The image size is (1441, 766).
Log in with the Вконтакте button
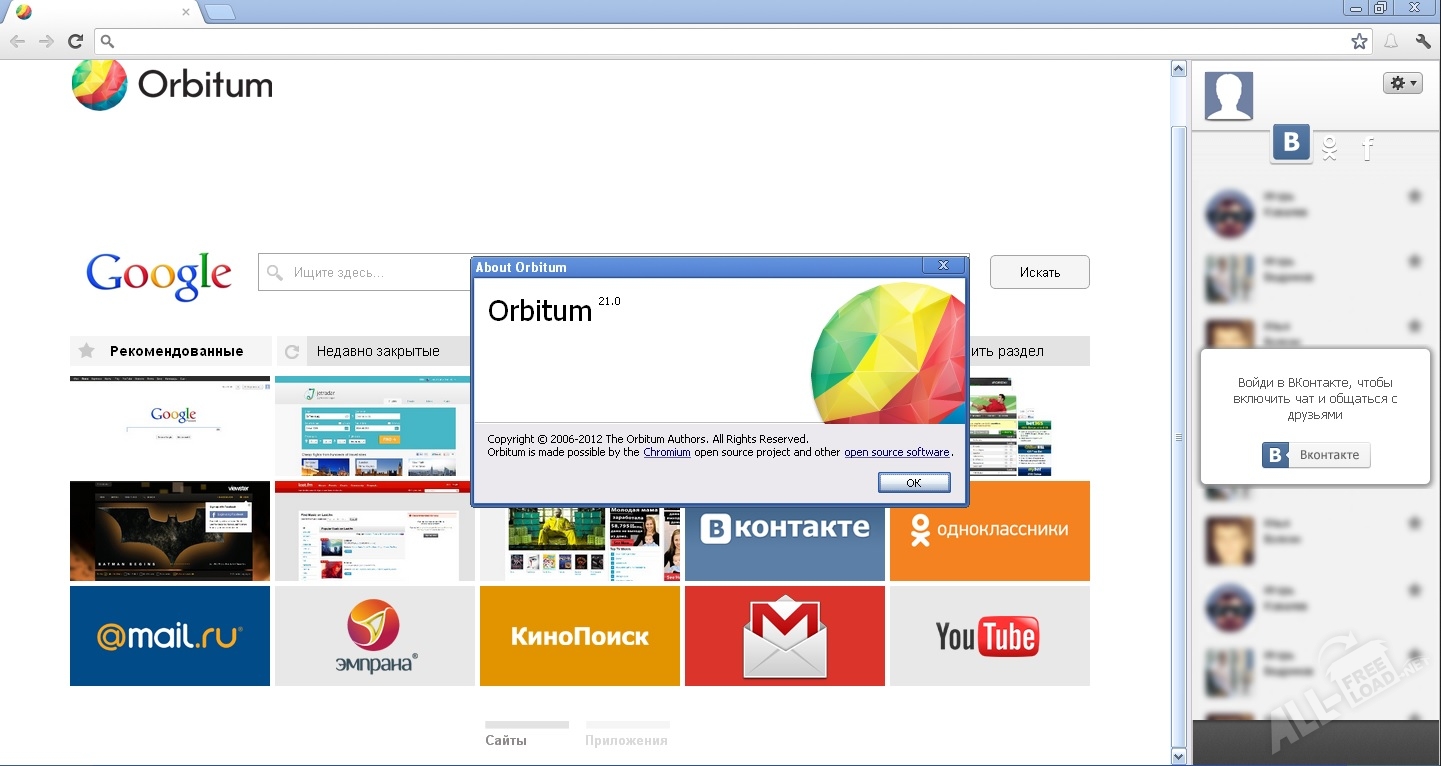tap(1316, 455)
